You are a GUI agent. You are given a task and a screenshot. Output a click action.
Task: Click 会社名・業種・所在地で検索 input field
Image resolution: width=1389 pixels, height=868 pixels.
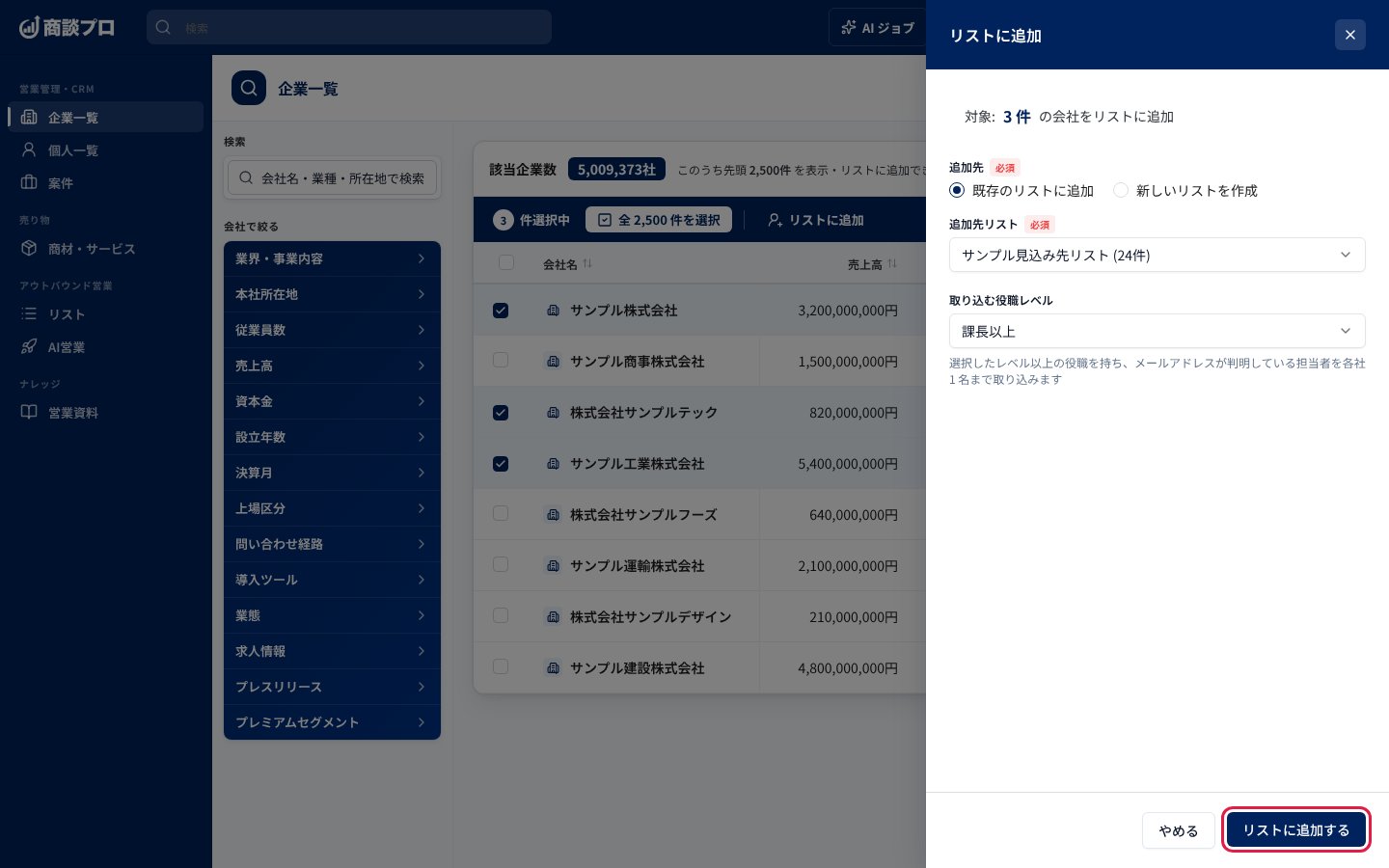333,177
